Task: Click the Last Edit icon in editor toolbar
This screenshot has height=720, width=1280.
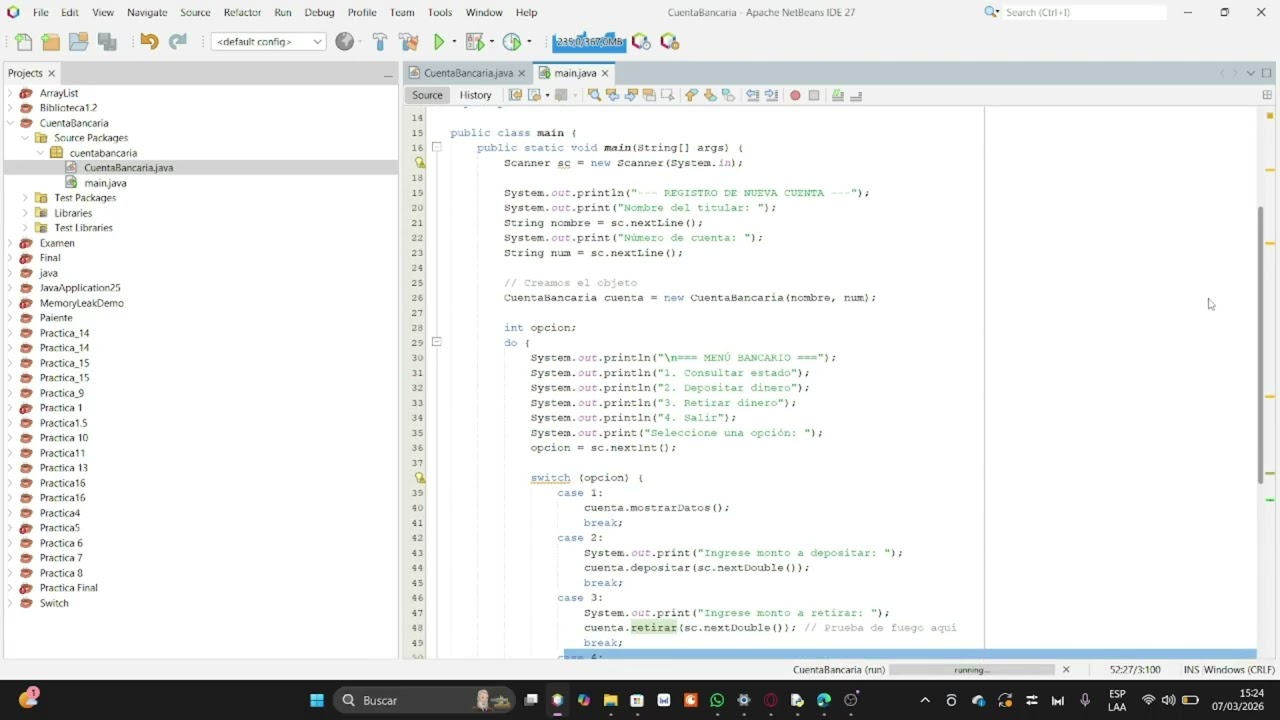Action: (515, 95)
